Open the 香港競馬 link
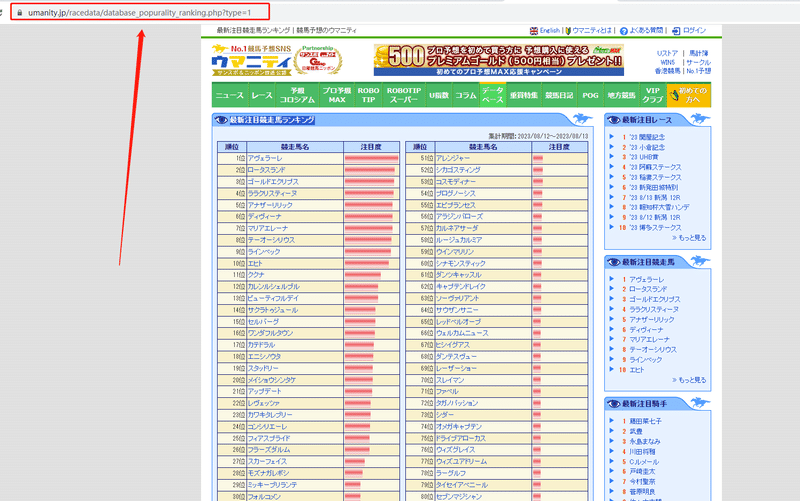Image resolution: width=800 pixels, height=501 pixels. pyautogui.click(x=667, y=71)
